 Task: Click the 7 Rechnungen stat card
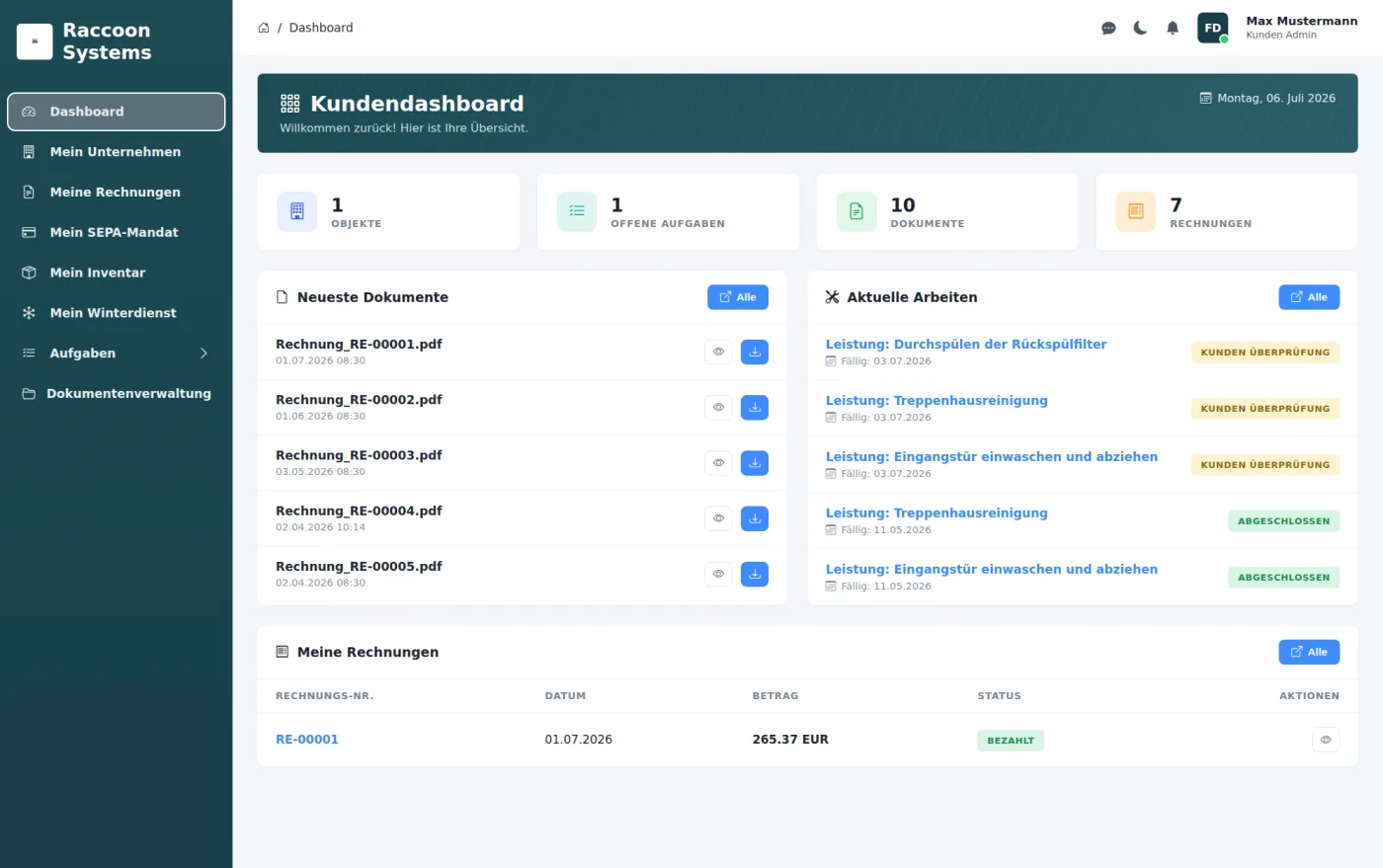click(x=1227, y=212)
